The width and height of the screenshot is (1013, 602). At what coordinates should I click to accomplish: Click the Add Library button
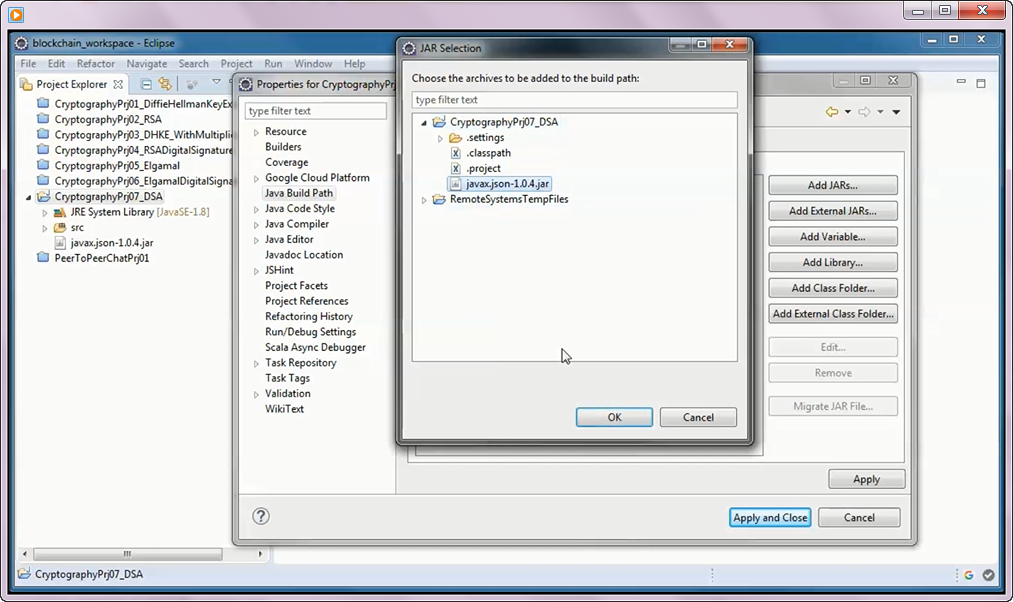833,262
